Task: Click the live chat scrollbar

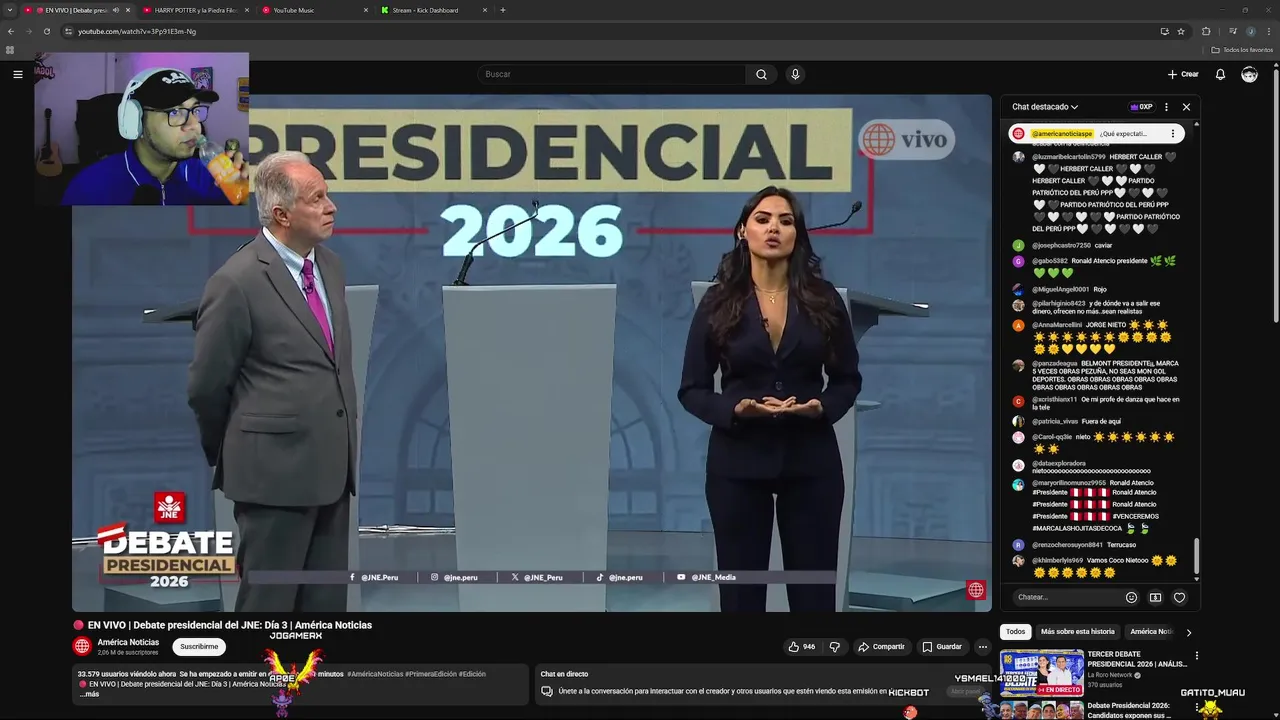Action: click(x=1196, y=557)
